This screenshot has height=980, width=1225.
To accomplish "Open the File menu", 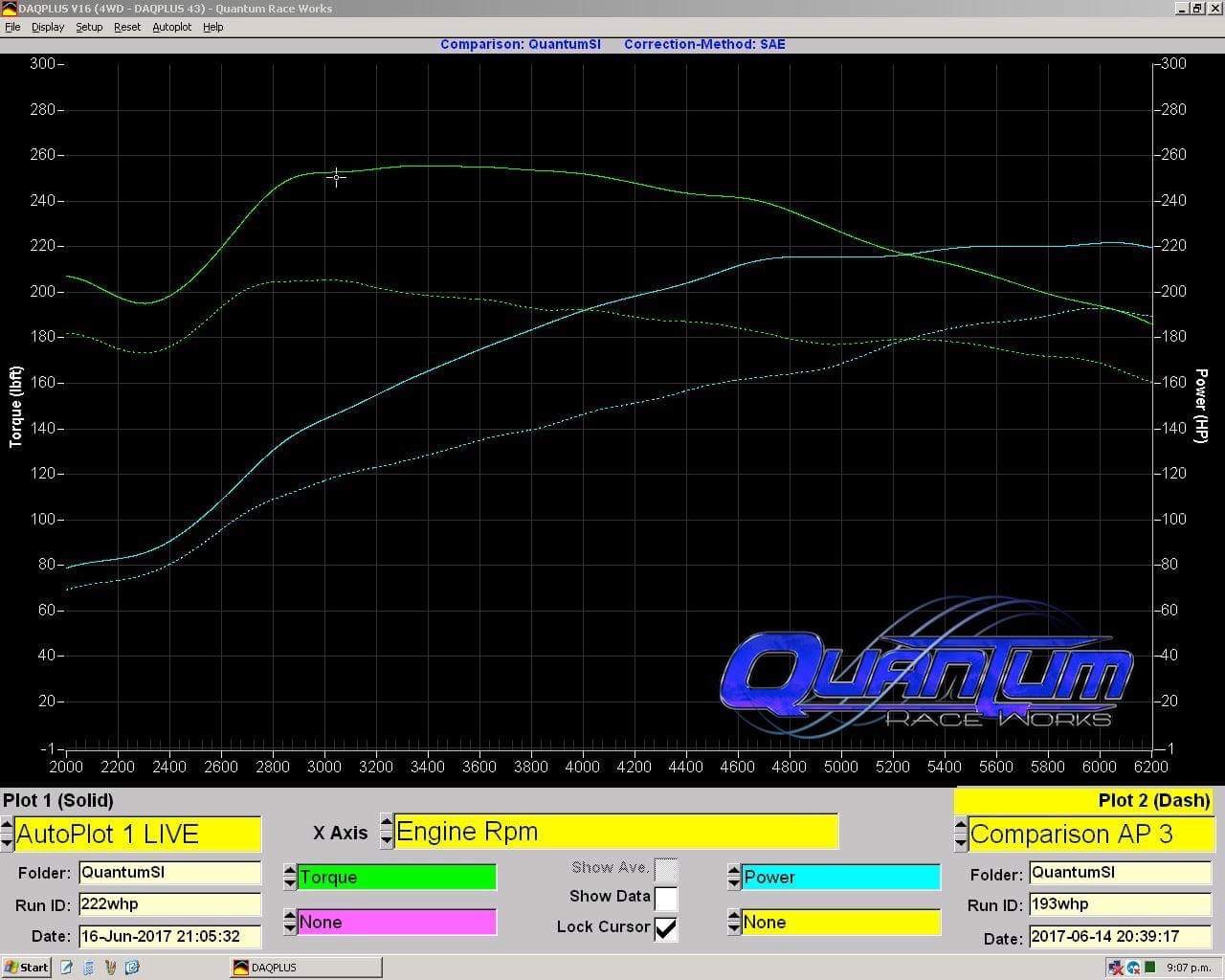I will point(12,27).
